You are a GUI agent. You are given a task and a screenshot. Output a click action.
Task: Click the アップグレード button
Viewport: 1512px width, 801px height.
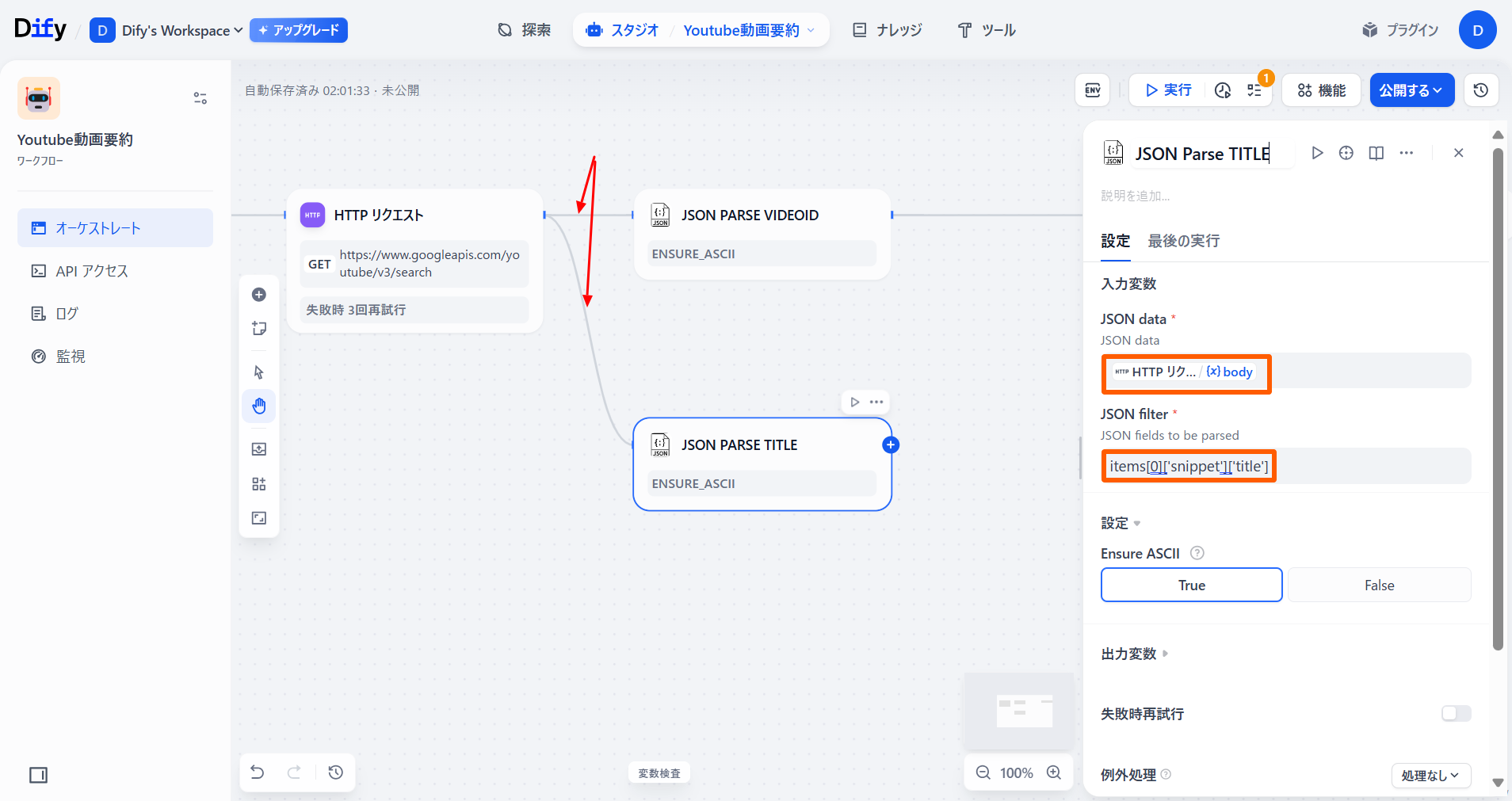tap(299, 30)
